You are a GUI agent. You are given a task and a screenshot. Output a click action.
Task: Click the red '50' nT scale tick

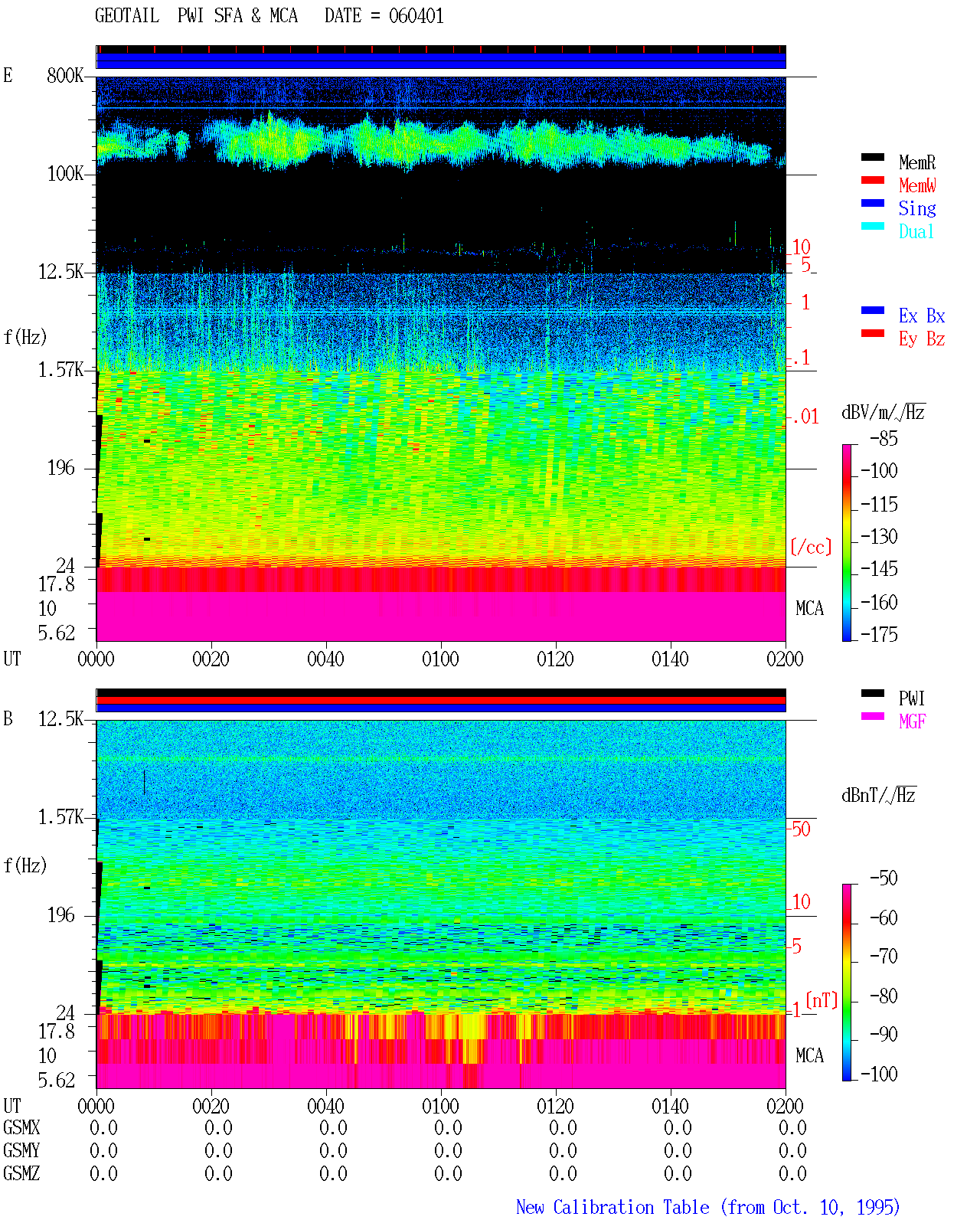[801, 829]
